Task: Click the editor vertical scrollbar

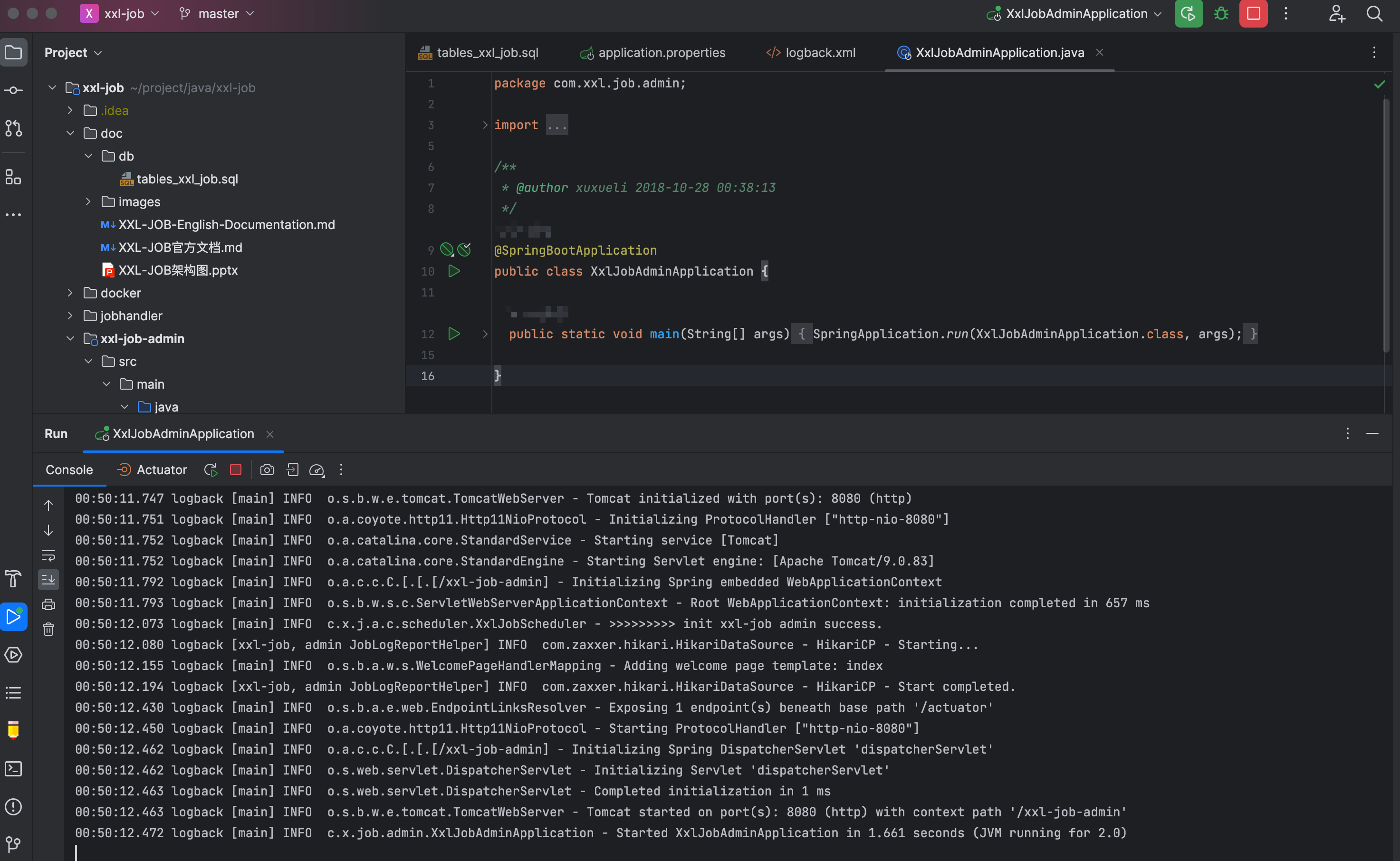Action: coord(1386,225)
